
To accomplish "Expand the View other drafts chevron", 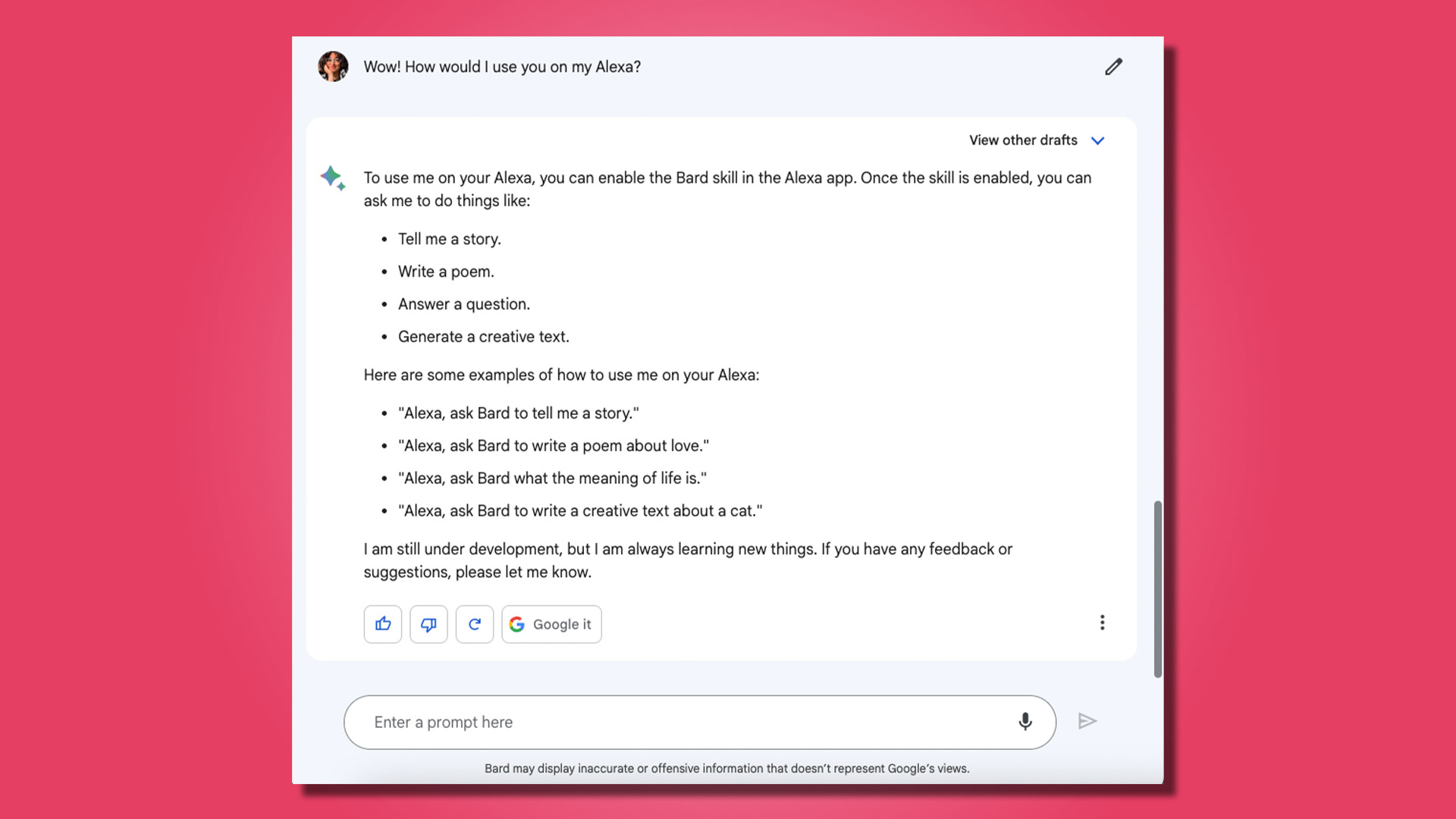I will [x=1096, y=140].
